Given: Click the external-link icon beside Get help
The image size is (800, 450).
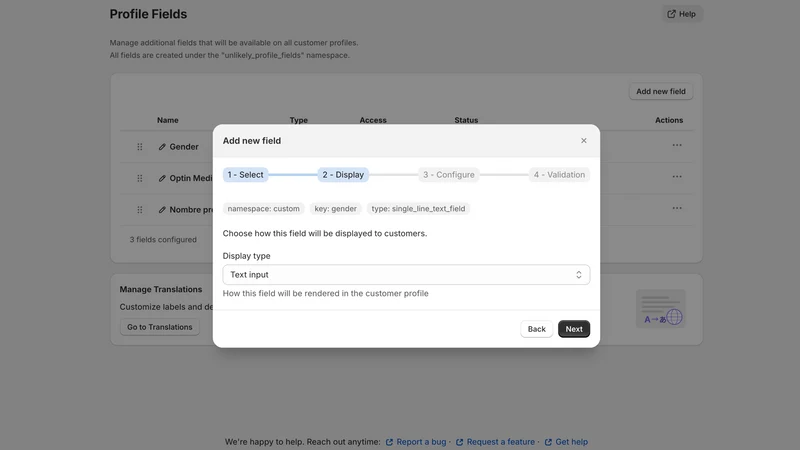Looking at the screenshot, I should coord(548,442).
